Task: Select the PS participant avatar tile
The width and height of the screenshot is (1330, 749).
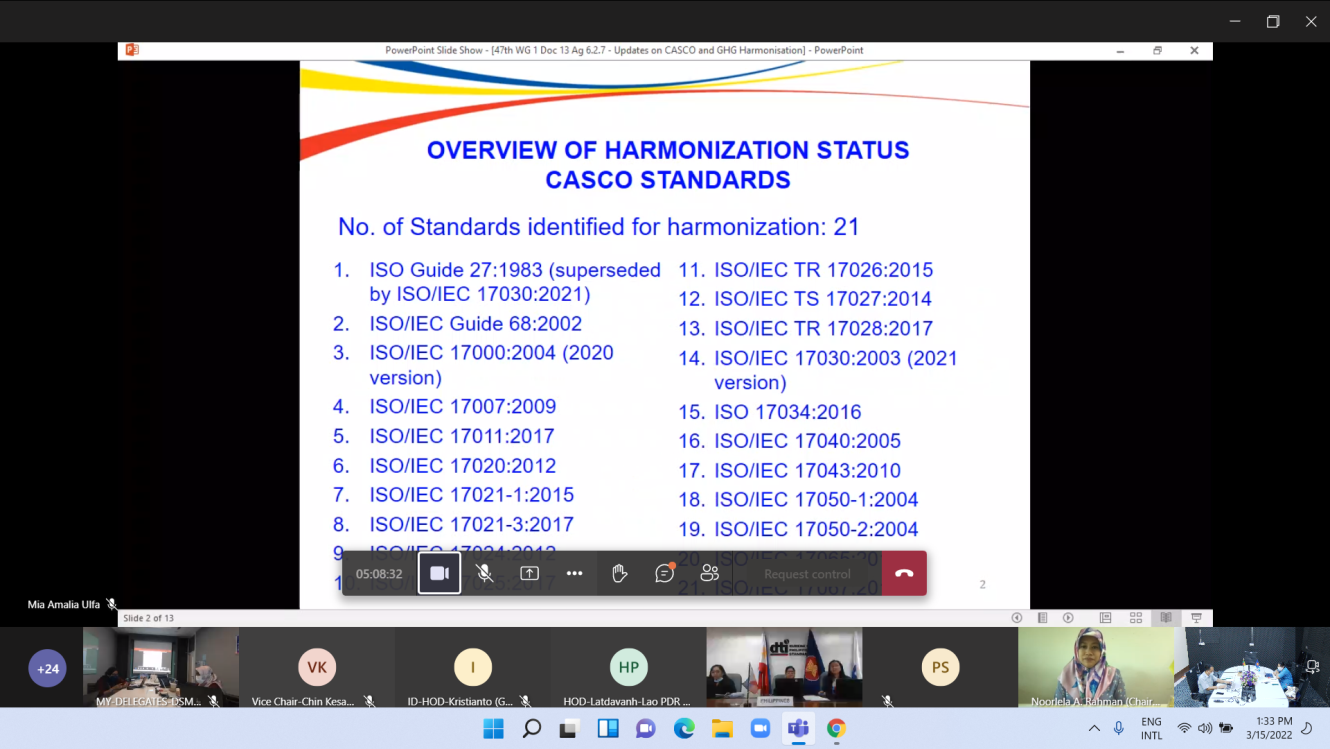Action: point(940,667)
